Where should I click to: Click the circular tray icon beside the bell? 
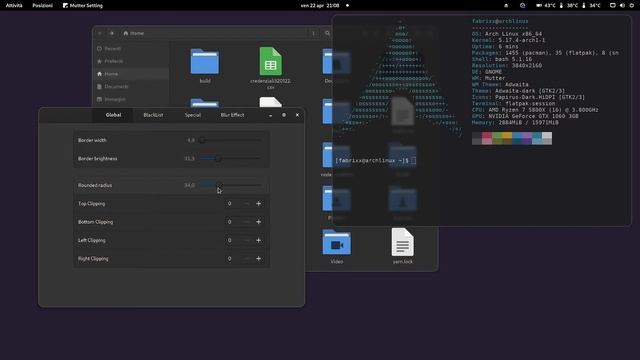[522, 5]
